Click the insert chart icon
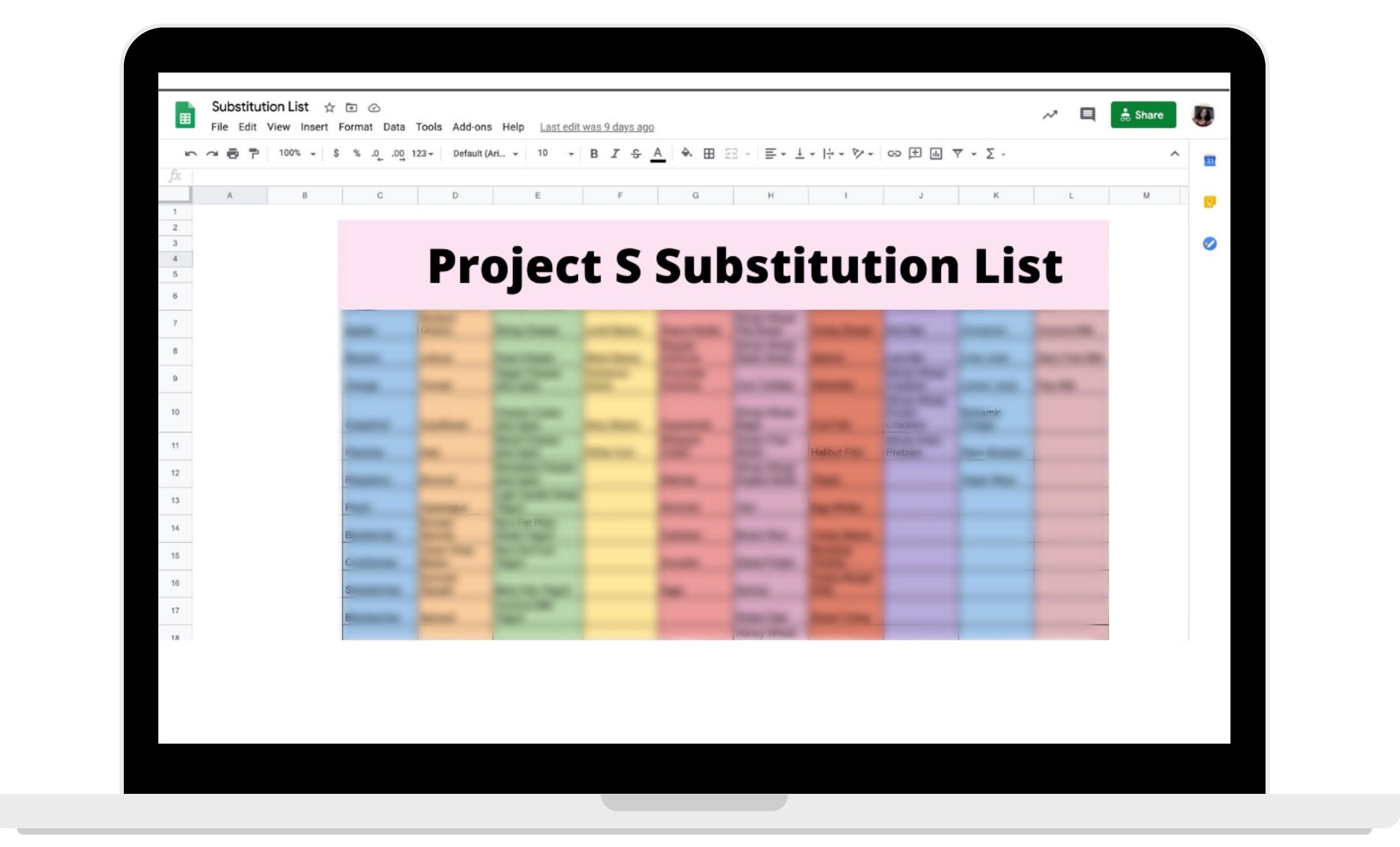The height and width of the screenshot is (847, 1400). pos(936,153)
